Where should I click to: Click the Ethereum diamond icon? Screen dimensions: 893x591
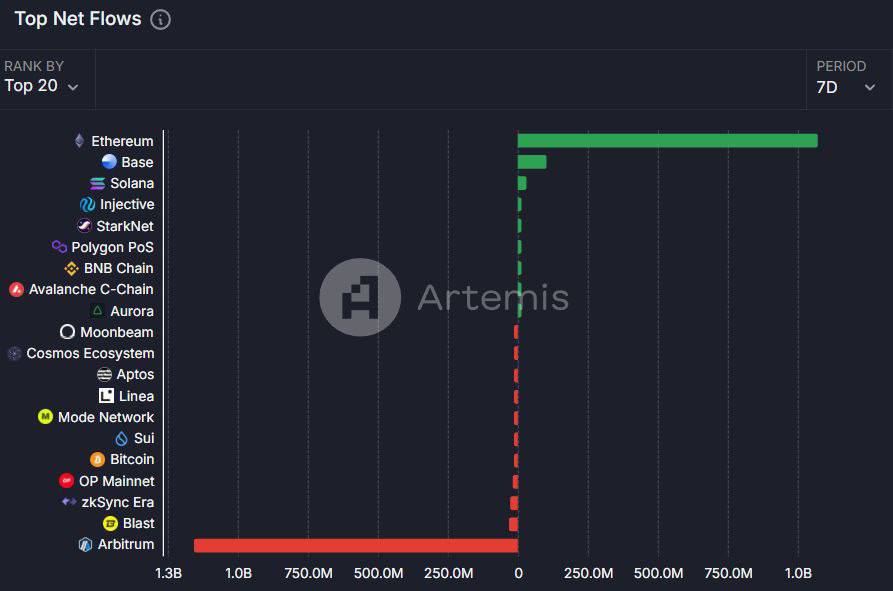(x=79, y=141)
